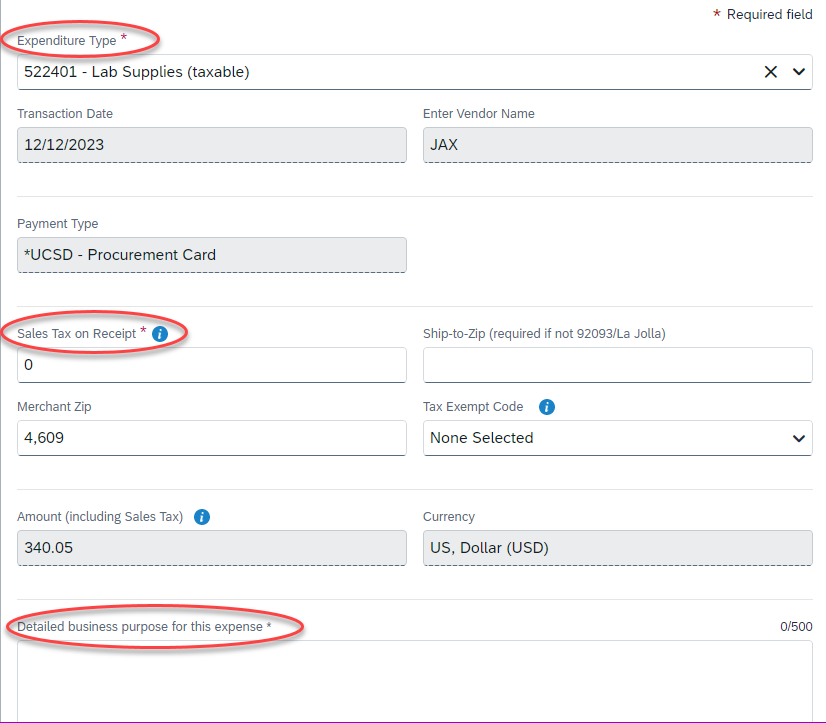Focus the Sales Tax on Receipt input
Image resolution: width=826 pixels, height=723 pixels.
[211, 365]
